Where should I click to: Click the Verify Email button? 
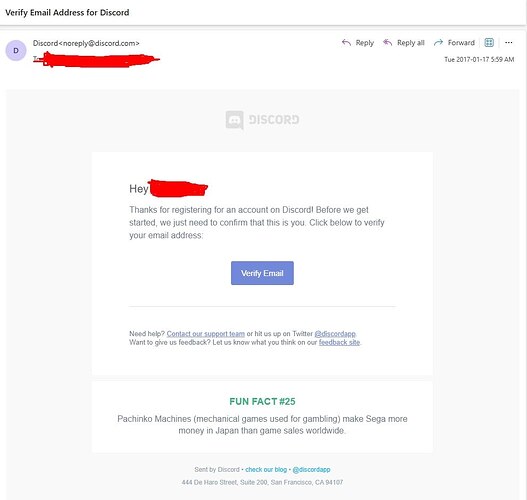pos(262,273)
